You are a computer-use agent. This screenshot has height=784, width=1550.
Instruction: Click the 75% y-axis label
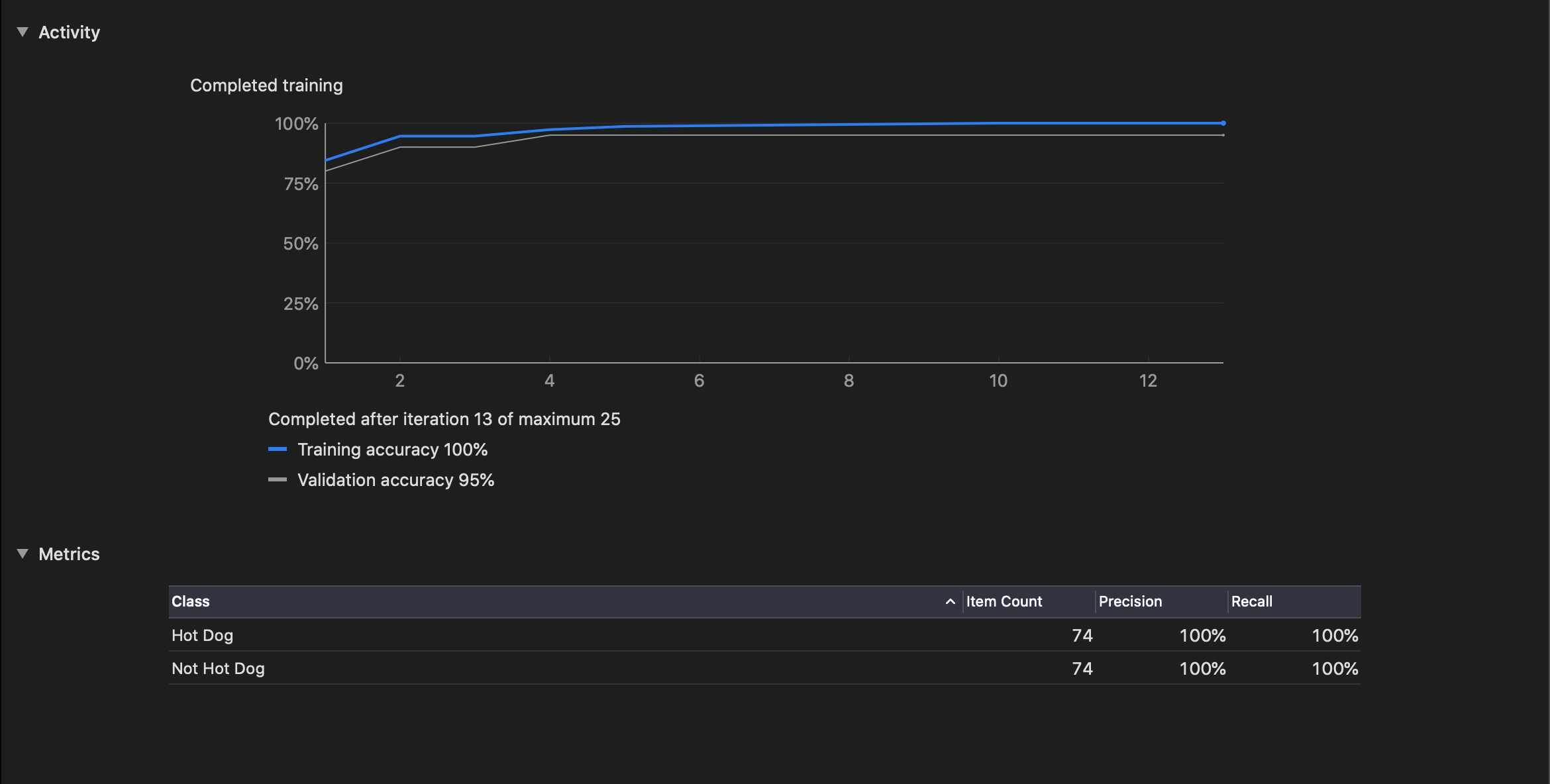301,183
